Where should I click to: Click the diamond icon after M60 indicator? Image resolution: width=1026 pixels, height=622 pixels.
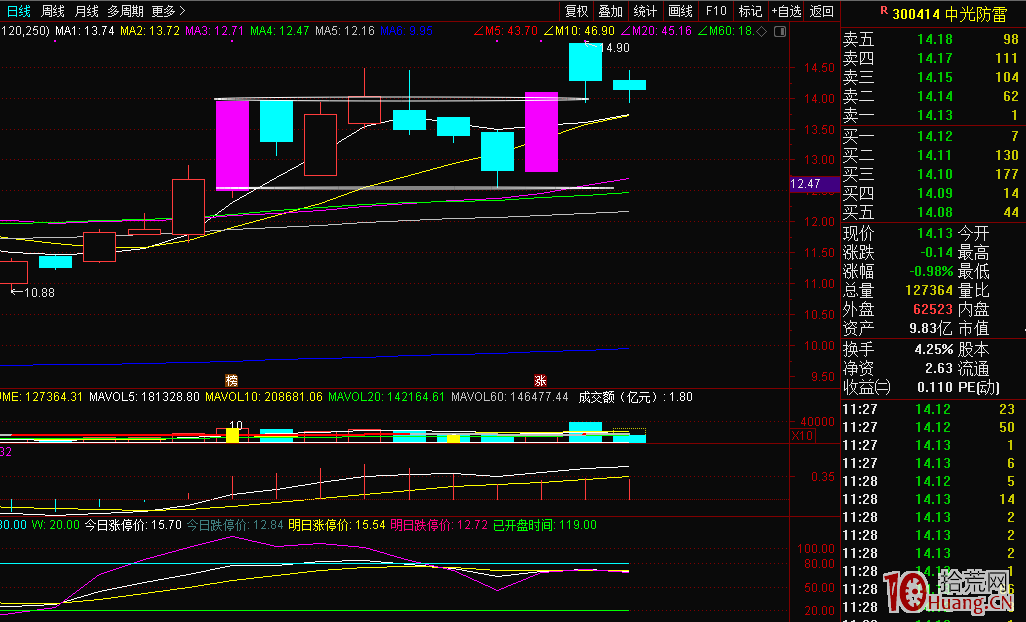point(762,31)
